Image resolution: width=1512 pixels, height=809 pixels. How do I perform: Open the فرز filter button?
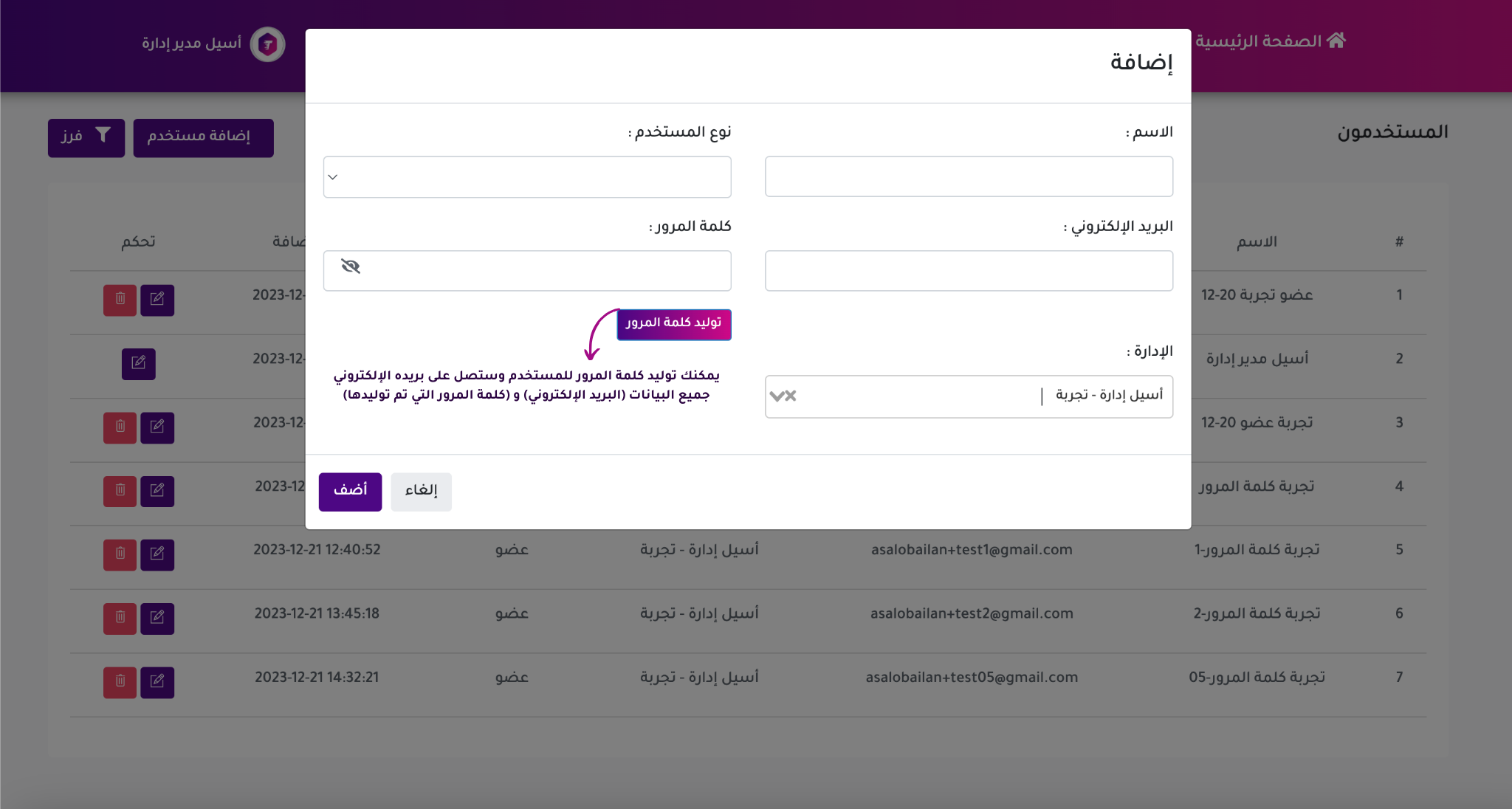click(x=86, y=137)
